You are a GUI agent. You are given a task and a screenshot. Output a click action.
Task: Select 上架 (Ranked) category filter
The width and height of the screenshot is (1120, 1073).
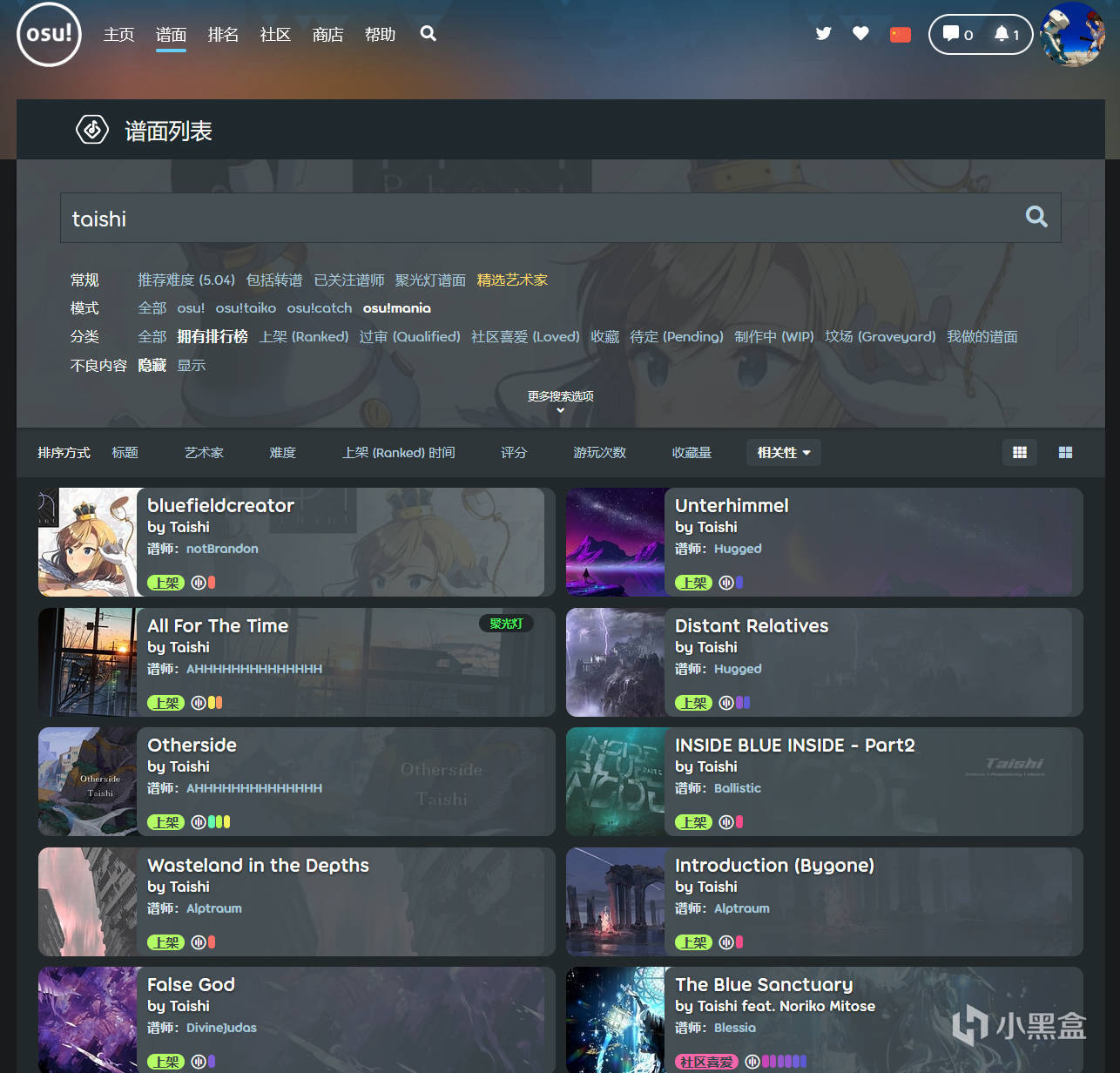pyautogui.click(x=304, y=336)
